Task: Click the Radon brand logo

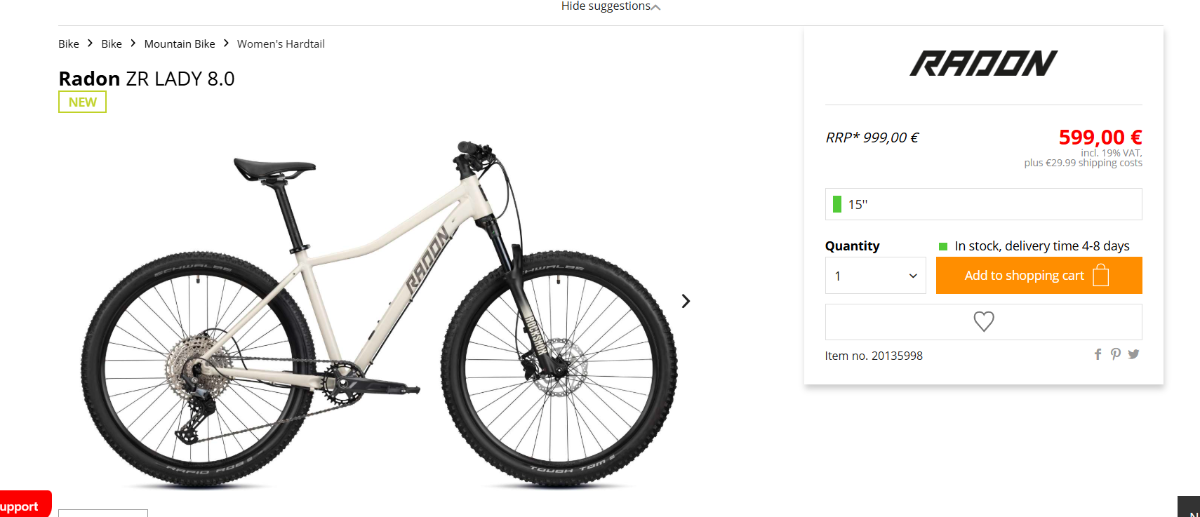Action: (x=983, y=64)
